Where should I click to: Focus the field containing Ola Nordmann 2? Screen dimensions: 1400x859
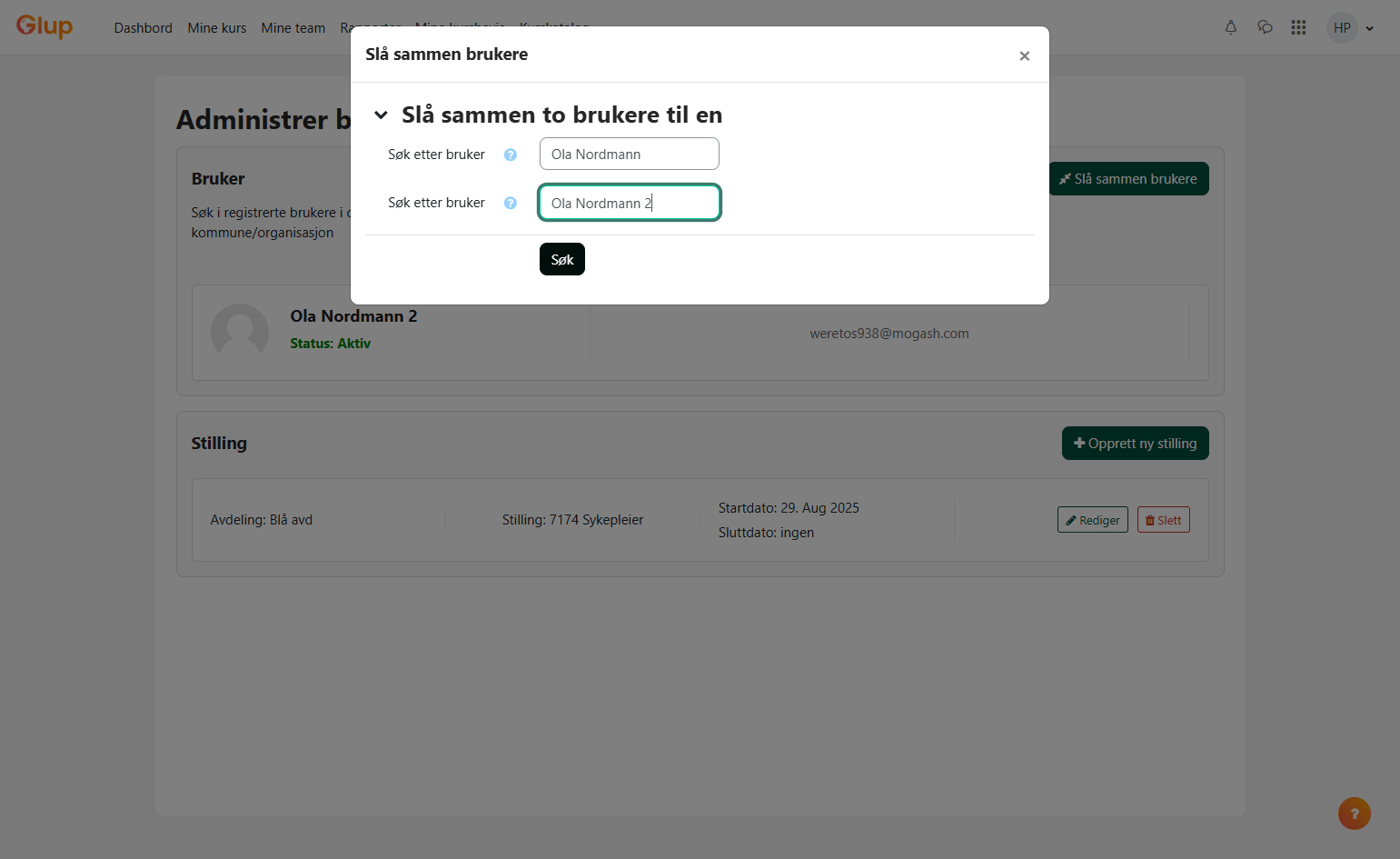pyautogui.click(x=630, y=202)
